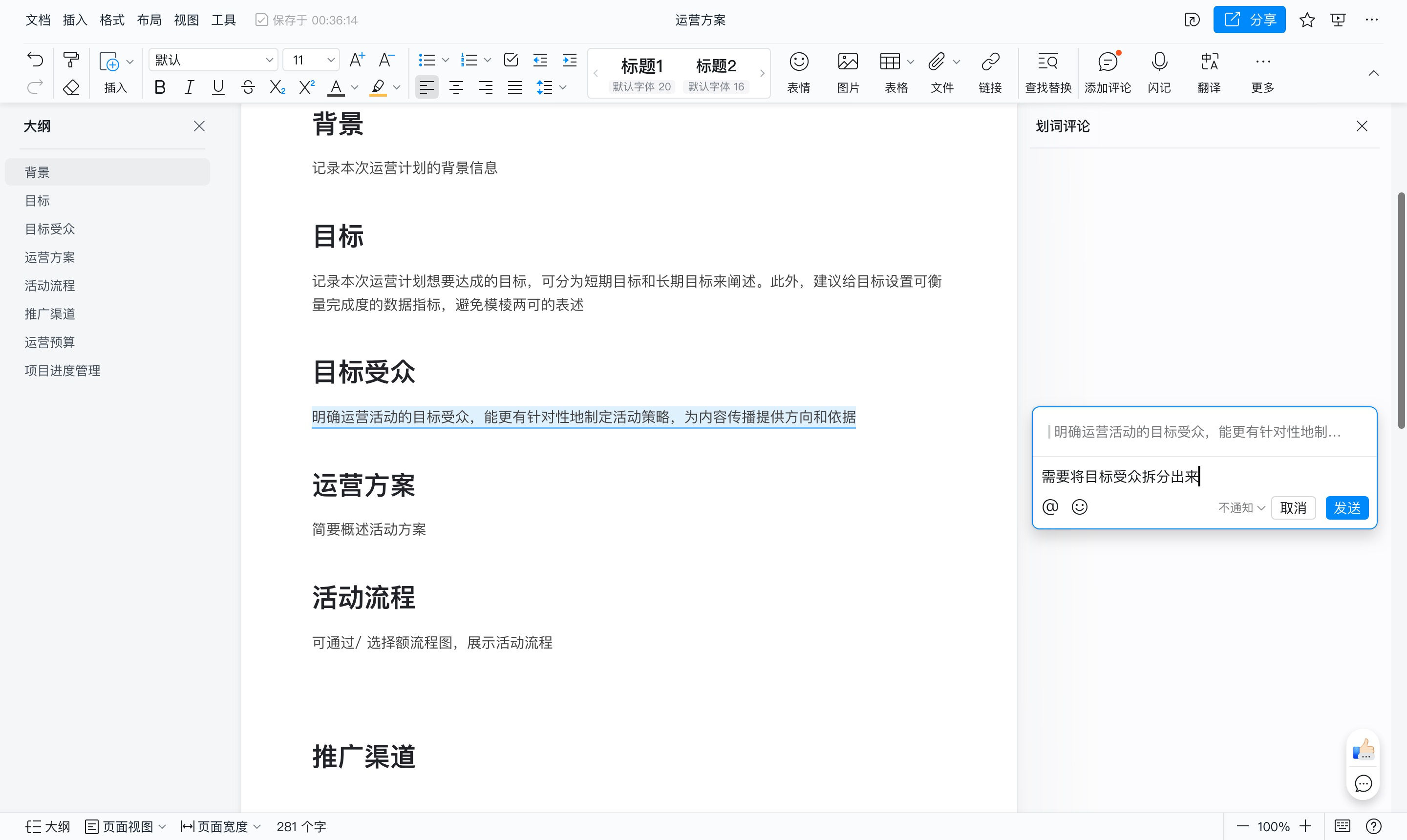Open the 视图 menu
Screen dimensions: 1407x840
pyautogui.click(x=186, y=19)
